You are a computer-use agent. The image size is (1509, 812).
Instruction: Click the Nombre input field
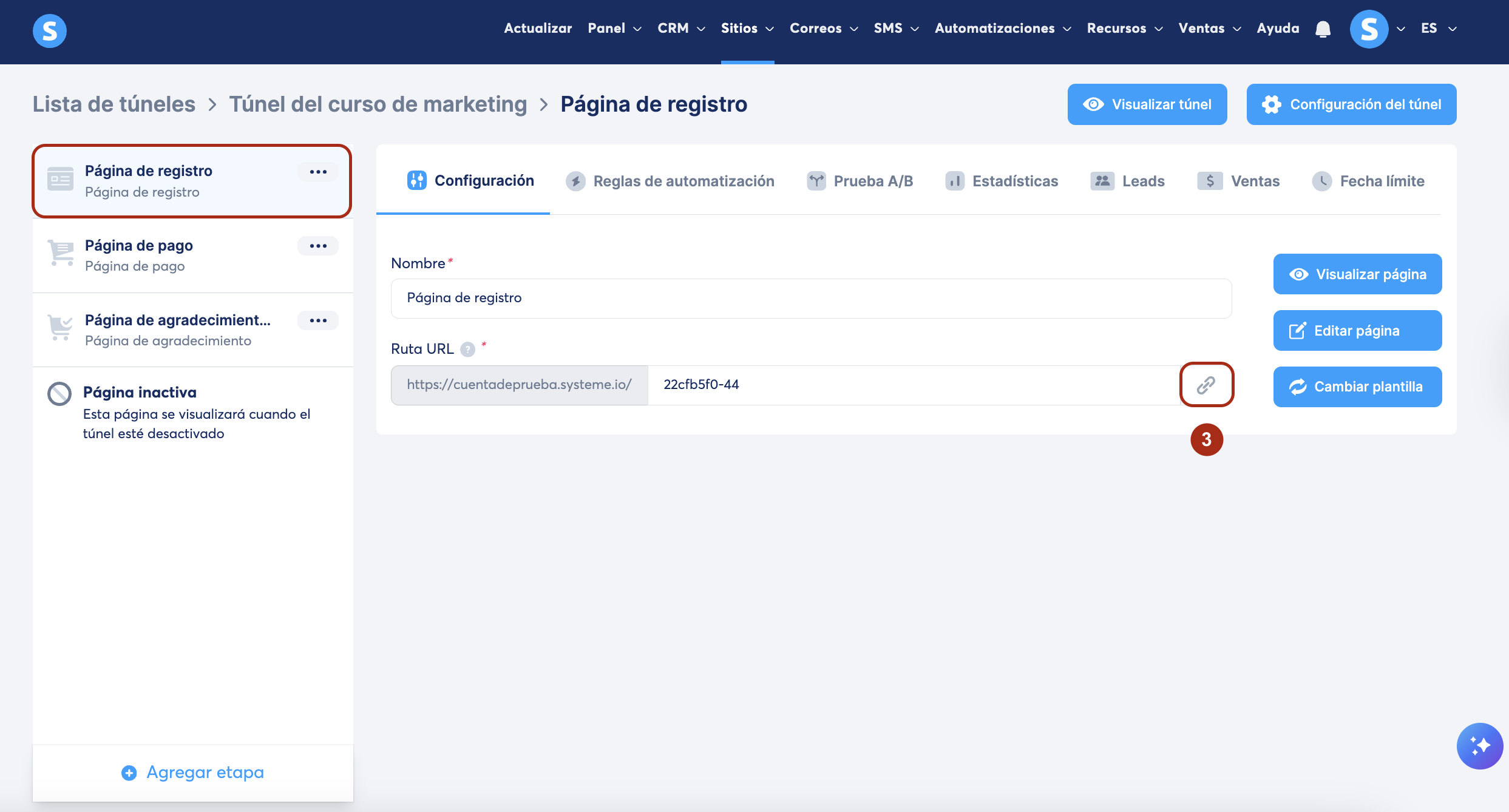coord(811,298)
